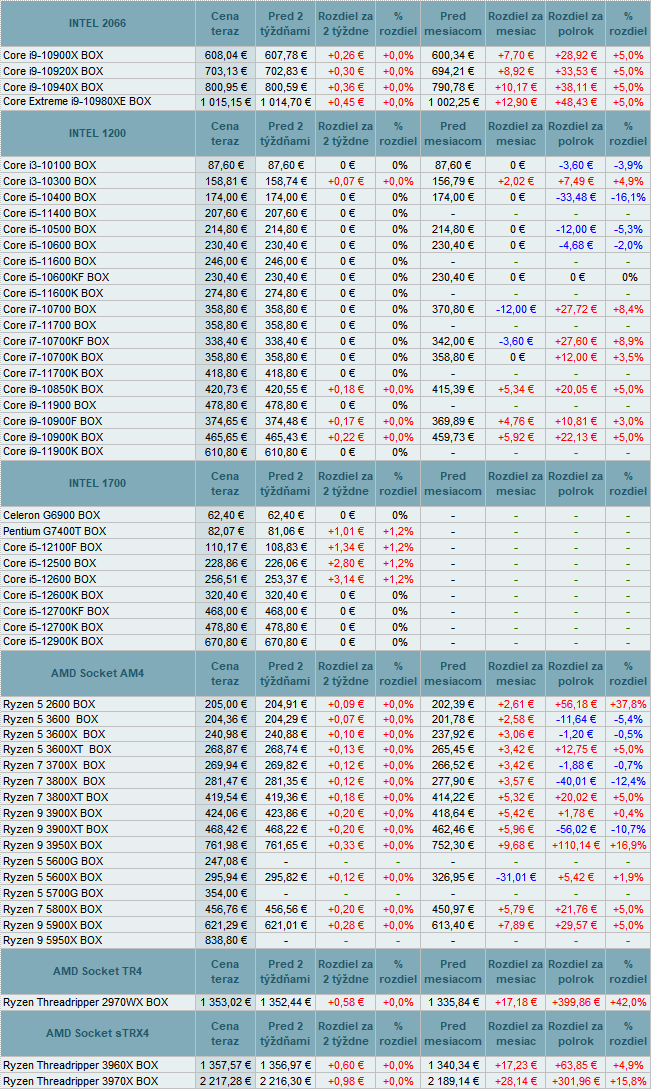Screen dimensions: 651x1089
Task: Click the 370,80 € month-ago price for i7-10700
Action: (x=453, y=309)
